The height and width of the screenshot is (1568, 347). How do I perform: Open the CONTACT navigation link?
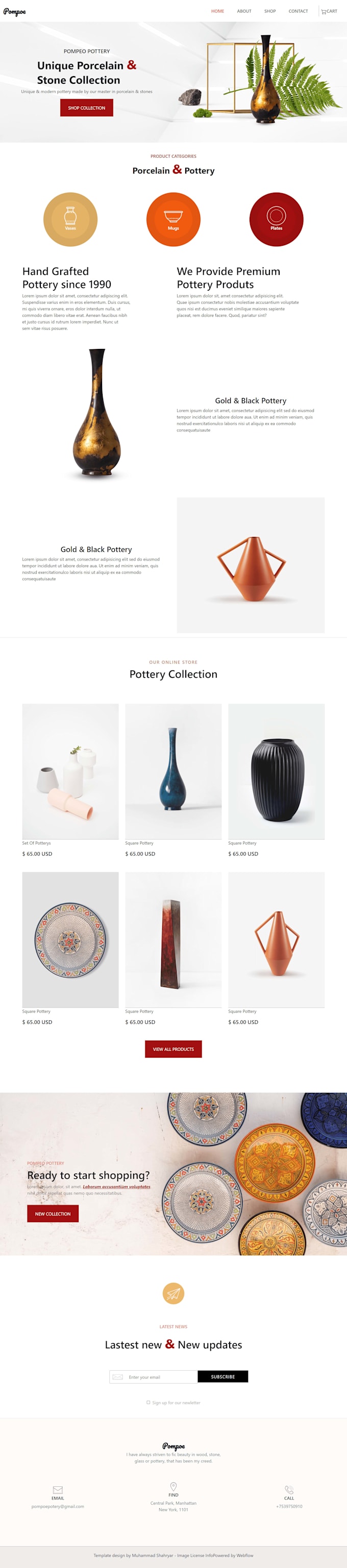(299, 11)
